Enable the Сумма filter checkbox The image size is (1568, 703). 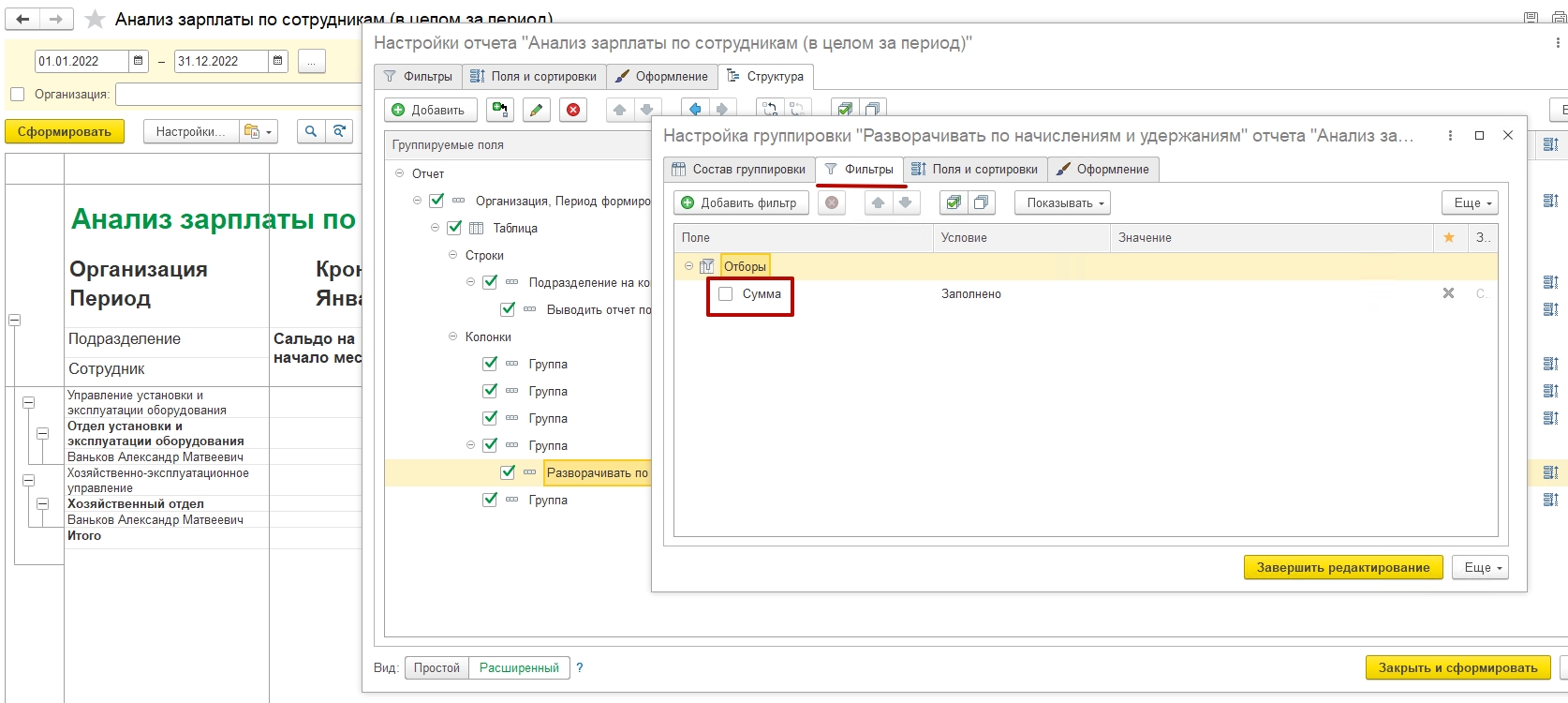tap(725, 294)
